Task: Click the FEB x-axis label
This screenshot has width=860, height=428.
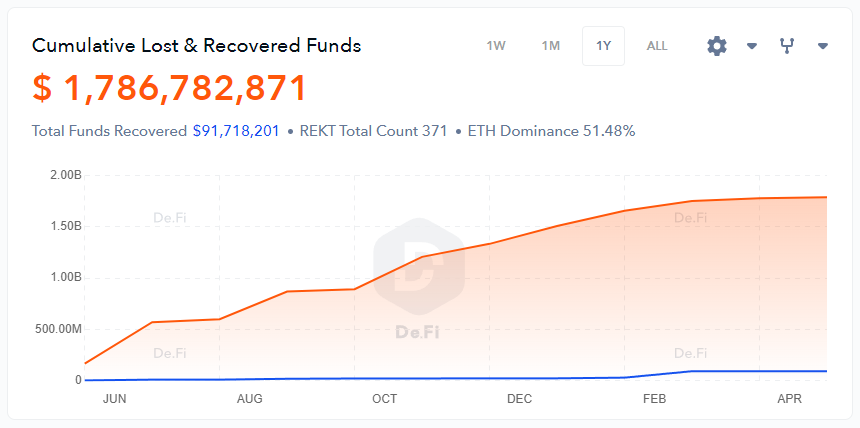Action: pos(654,399)
